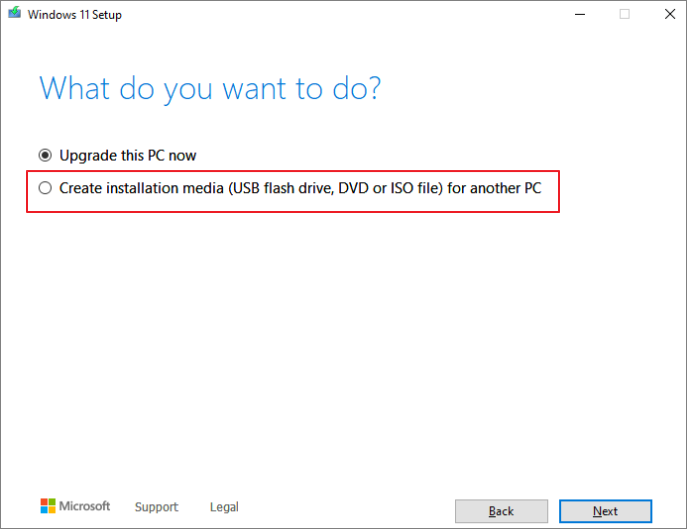The image size is (687, 529).
Task: Click the "What do you want to do?" heading
Action: pyautogui.click(x=210, y=88)
